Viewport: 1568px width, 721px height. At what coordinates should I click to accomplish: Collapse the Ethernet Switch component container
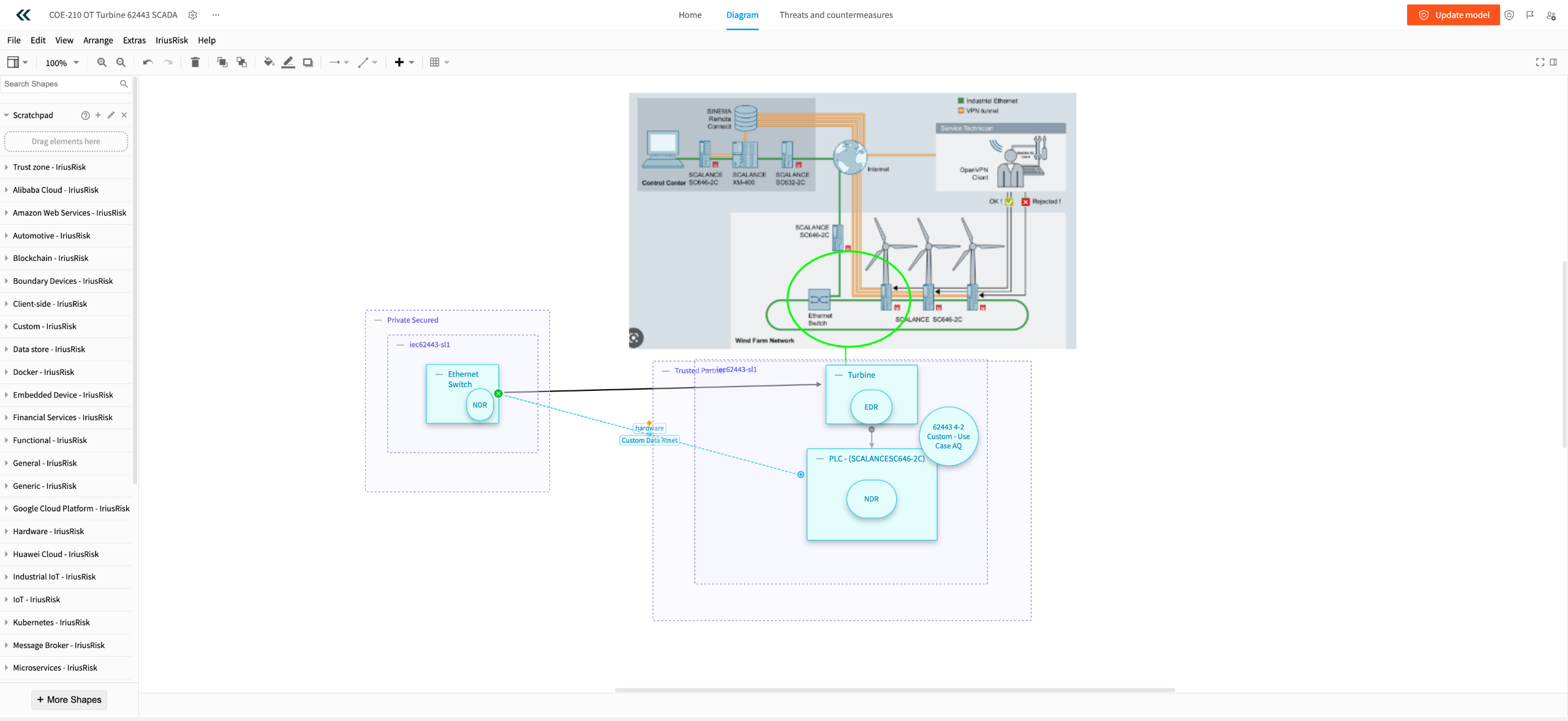point(439,374)
